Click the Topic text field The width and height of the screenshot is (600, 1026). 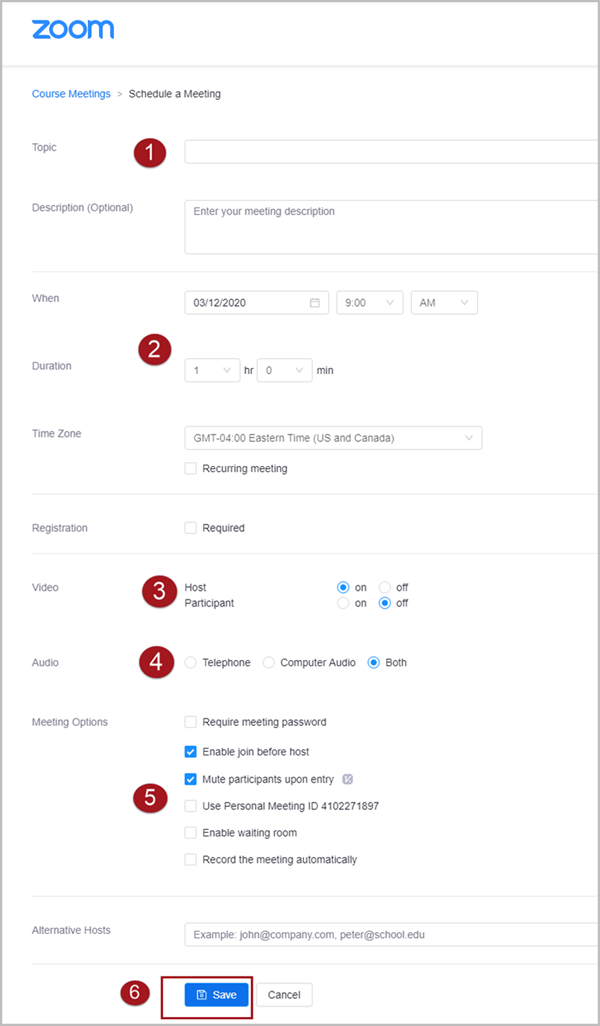[391, 152]
